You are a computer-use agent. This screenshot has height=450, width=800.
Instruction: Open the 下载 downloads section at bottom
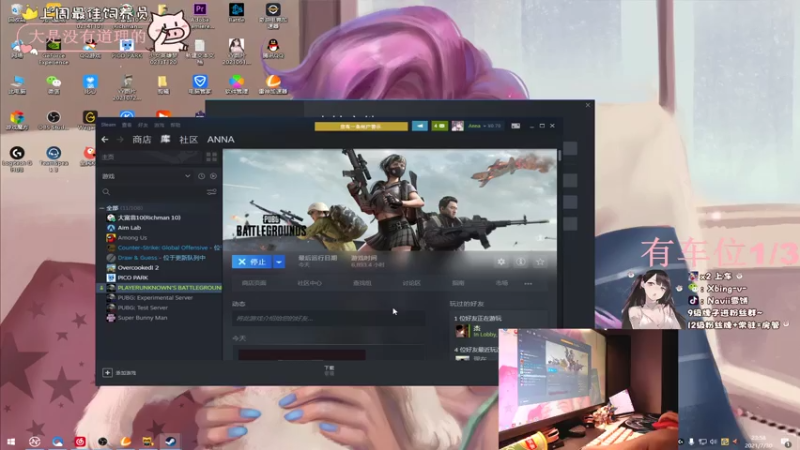329,370
